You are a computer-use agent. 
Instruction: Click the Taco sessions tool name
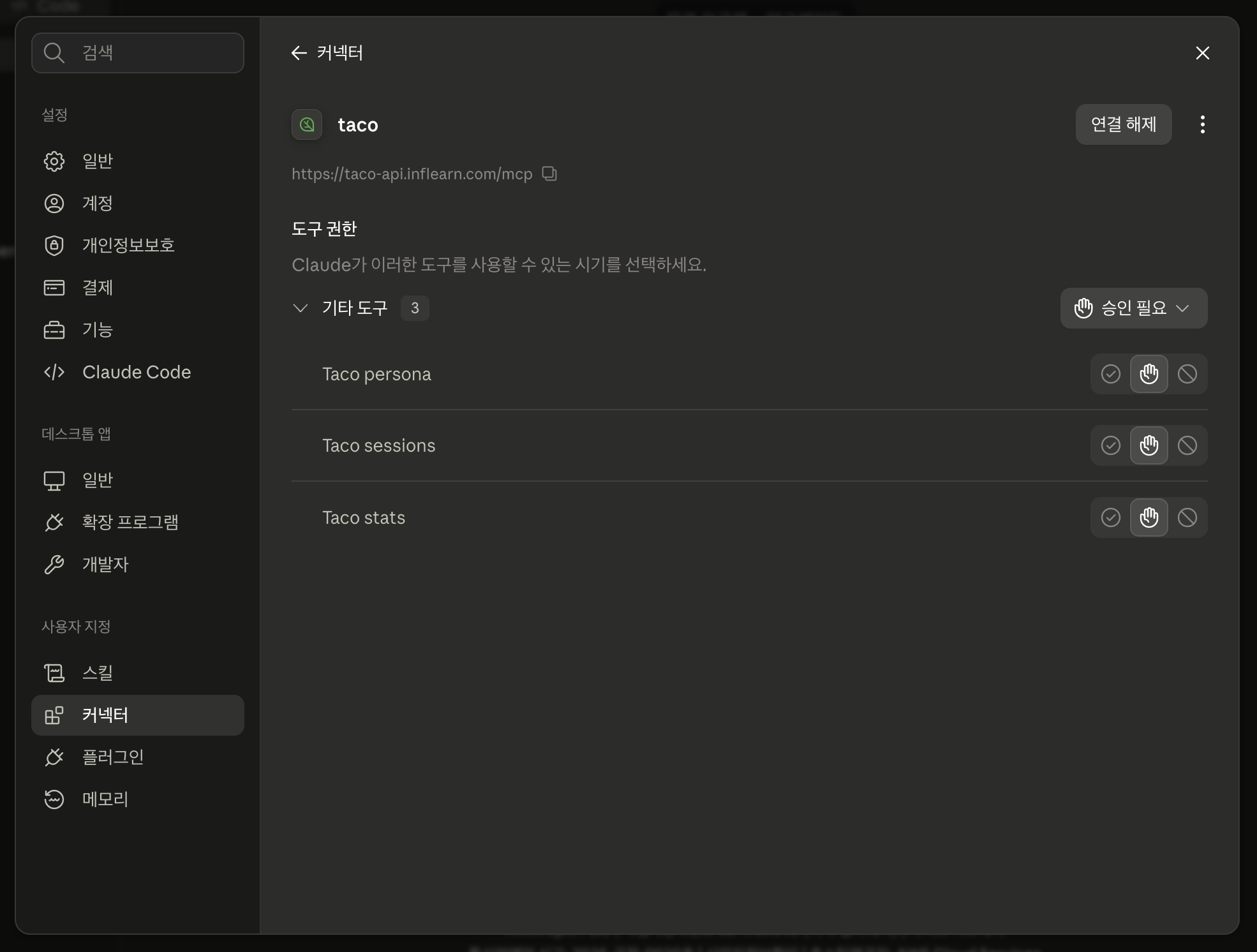coord(379,445)
